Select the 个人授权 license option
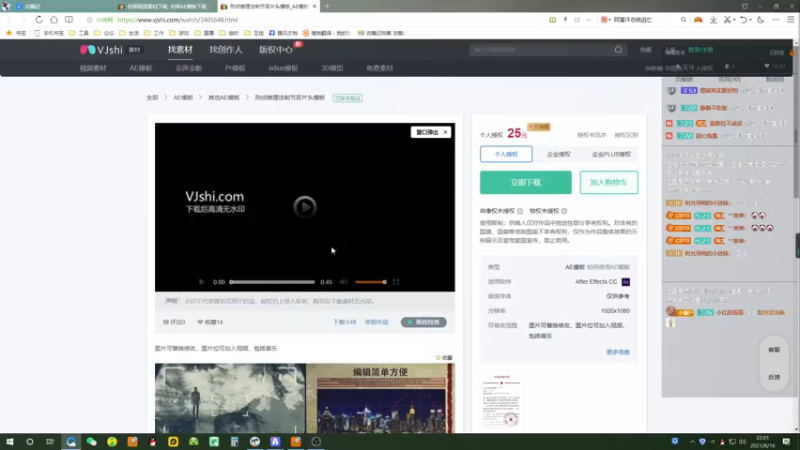Viewport: 800px width, 450px height. pyautogui.click(x=506, y=154)
